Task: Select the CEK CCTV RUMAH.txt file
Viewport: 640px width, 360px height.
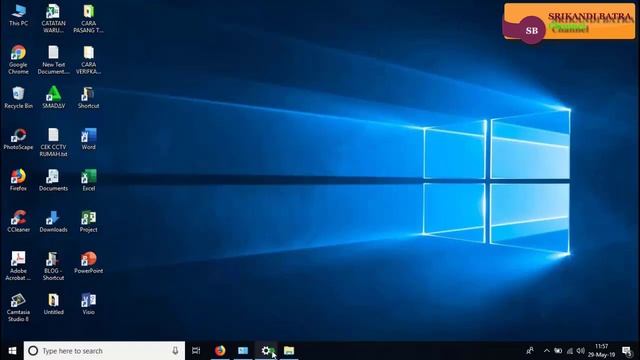Action: [53, 142]
